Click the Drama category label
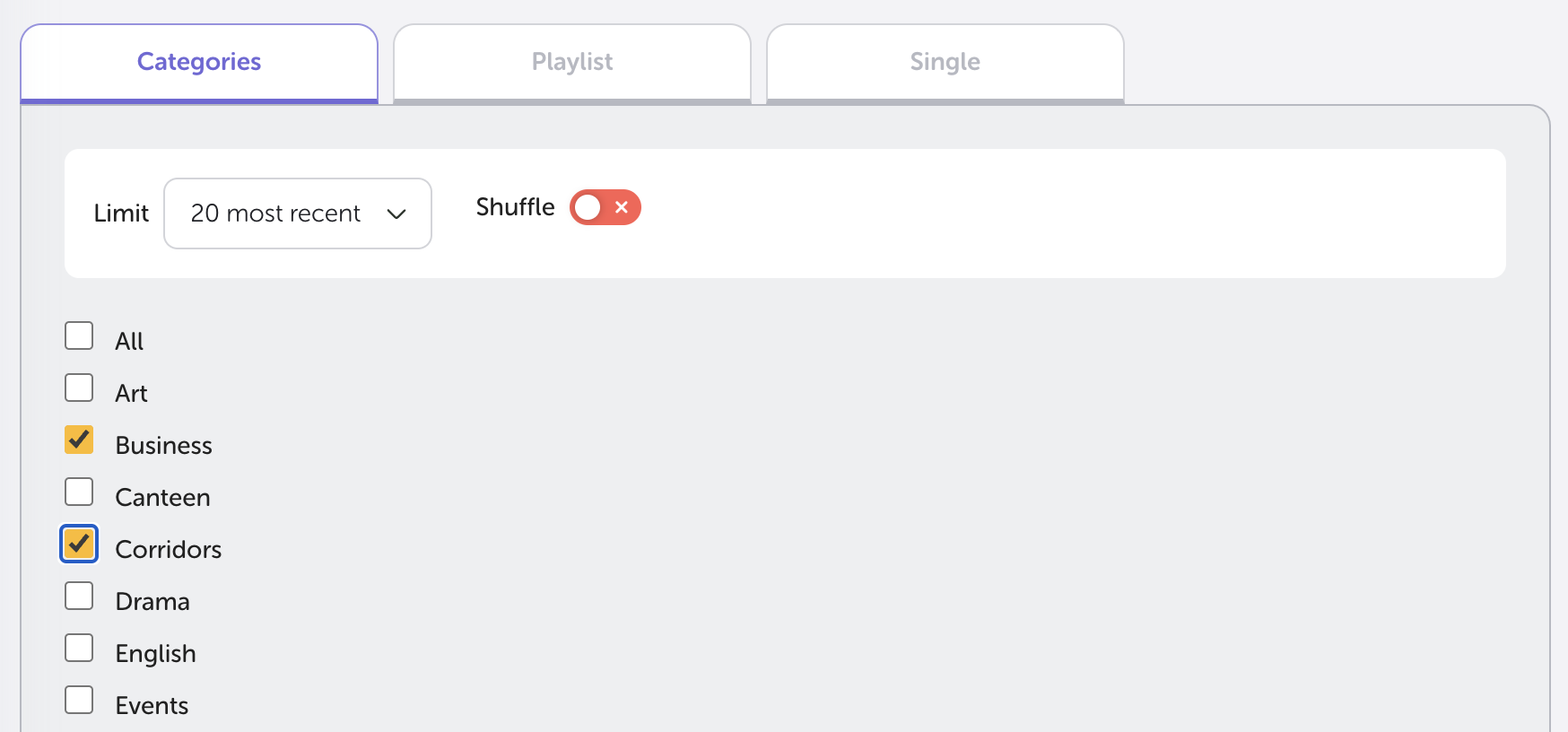Image resolution: width=1568 pixels, height=732 pixels. (x=152, y=602)
